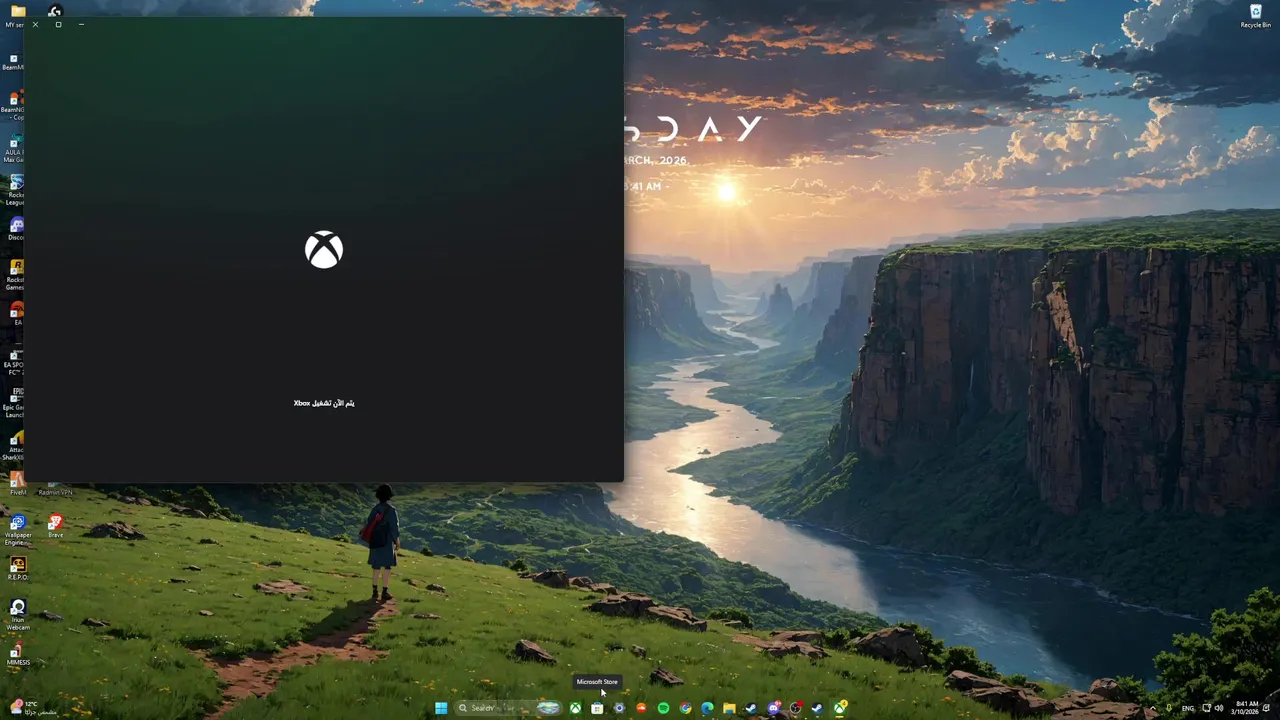Open network settings from system tray
Viewport: 1280px width, 720px height.
pyautogui.click(x=1206, y=708)
